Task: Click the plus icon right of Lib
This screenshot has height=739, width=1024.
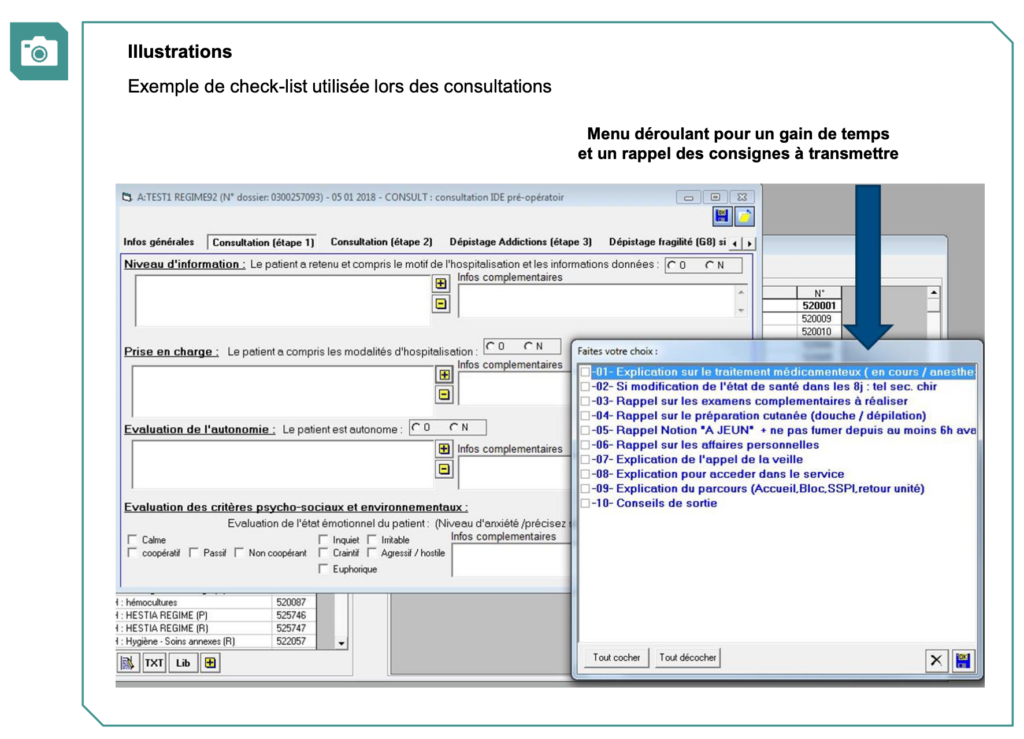Action: [210, 663]
